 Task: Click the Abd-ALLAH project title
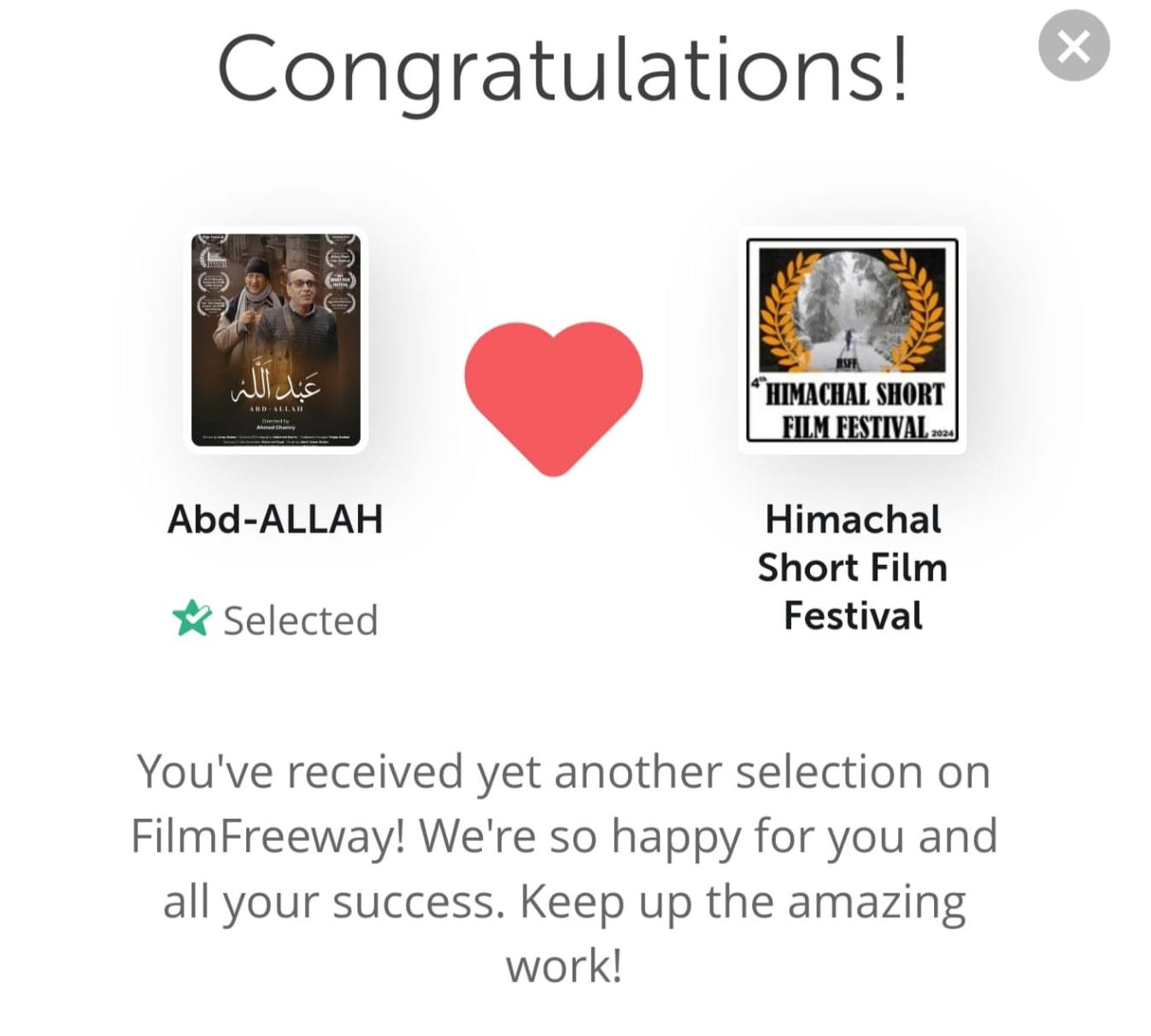pos(275,520)
